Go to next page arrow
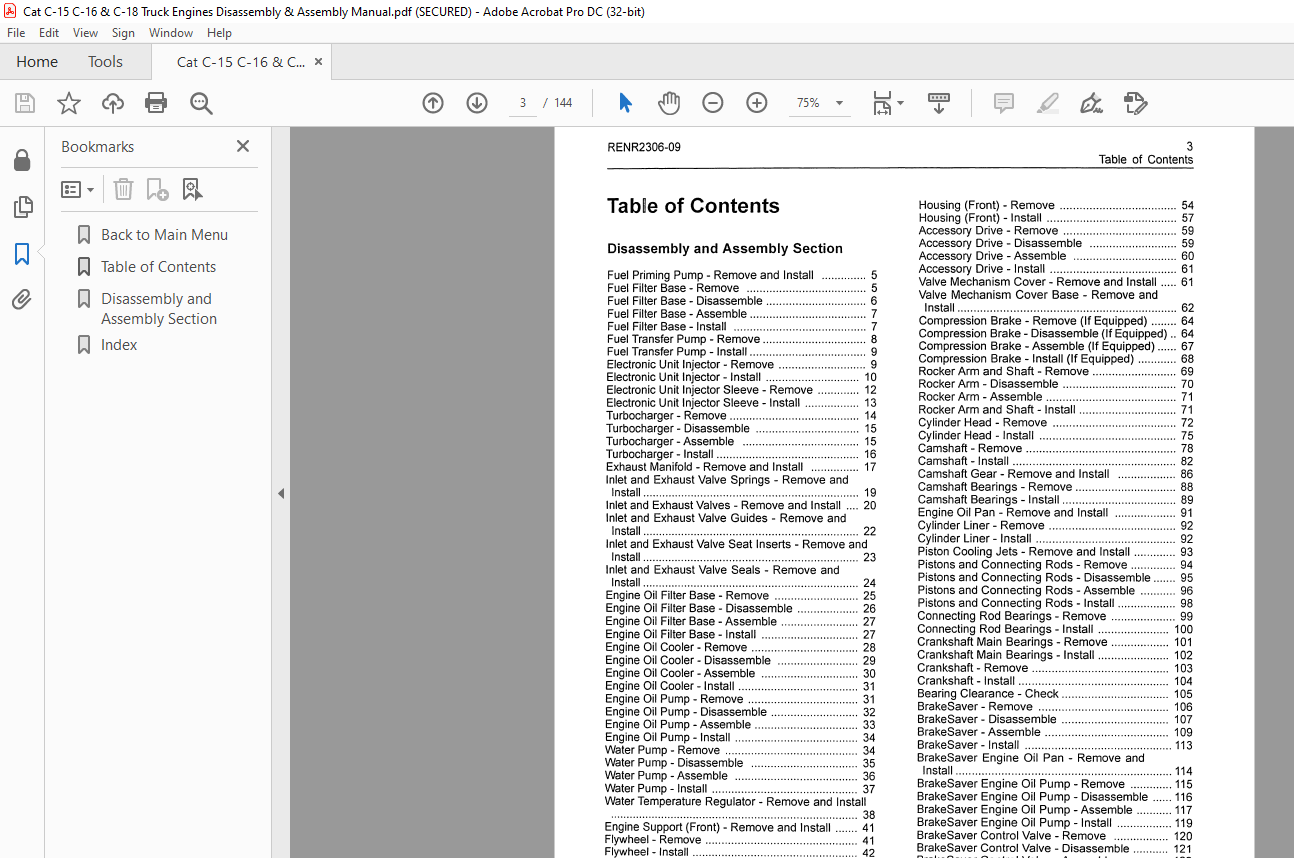This screenshot has height=858, width=1294. tap(477, 103)
